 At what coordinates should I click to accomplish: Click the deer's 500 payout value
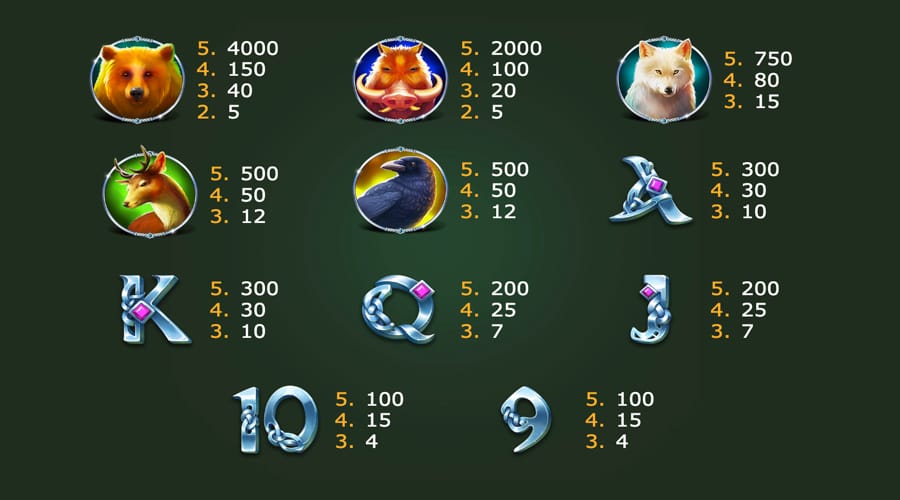(x=259, y=173)
